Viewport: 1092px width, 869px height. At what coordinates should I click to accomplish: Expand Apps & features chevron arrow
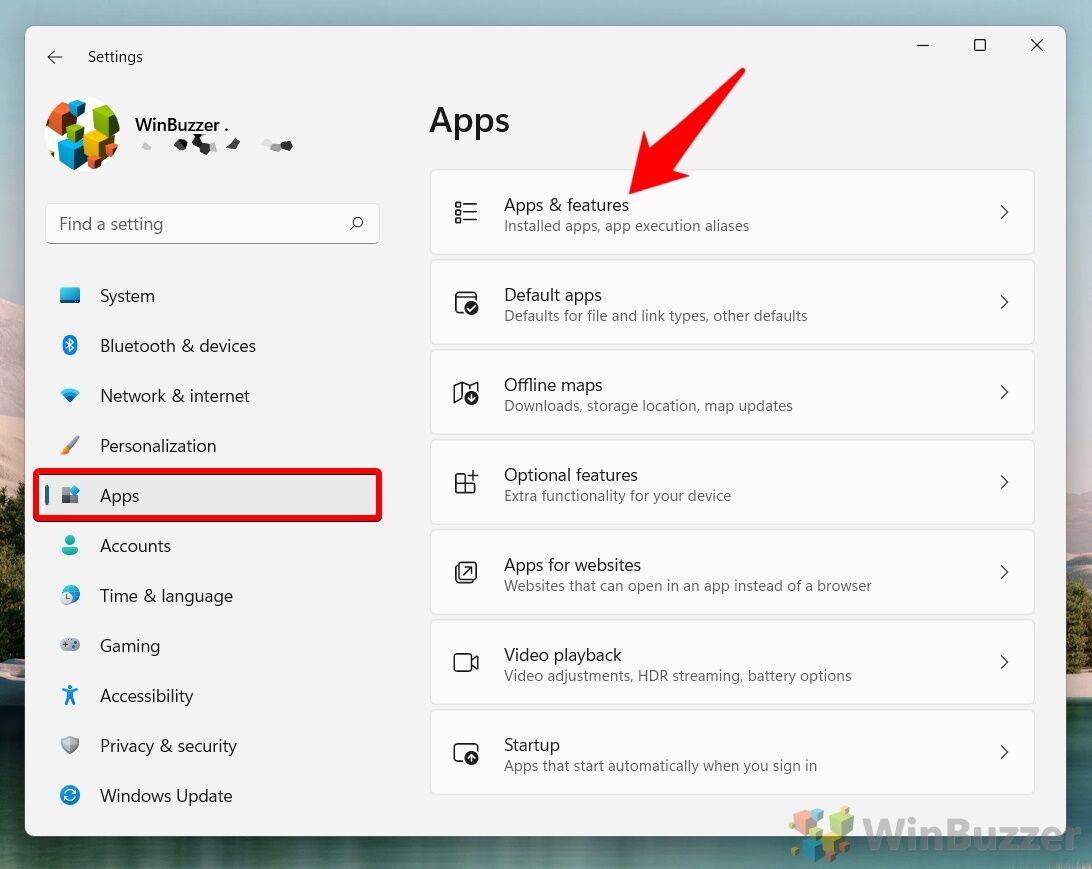pos(1004,212)
